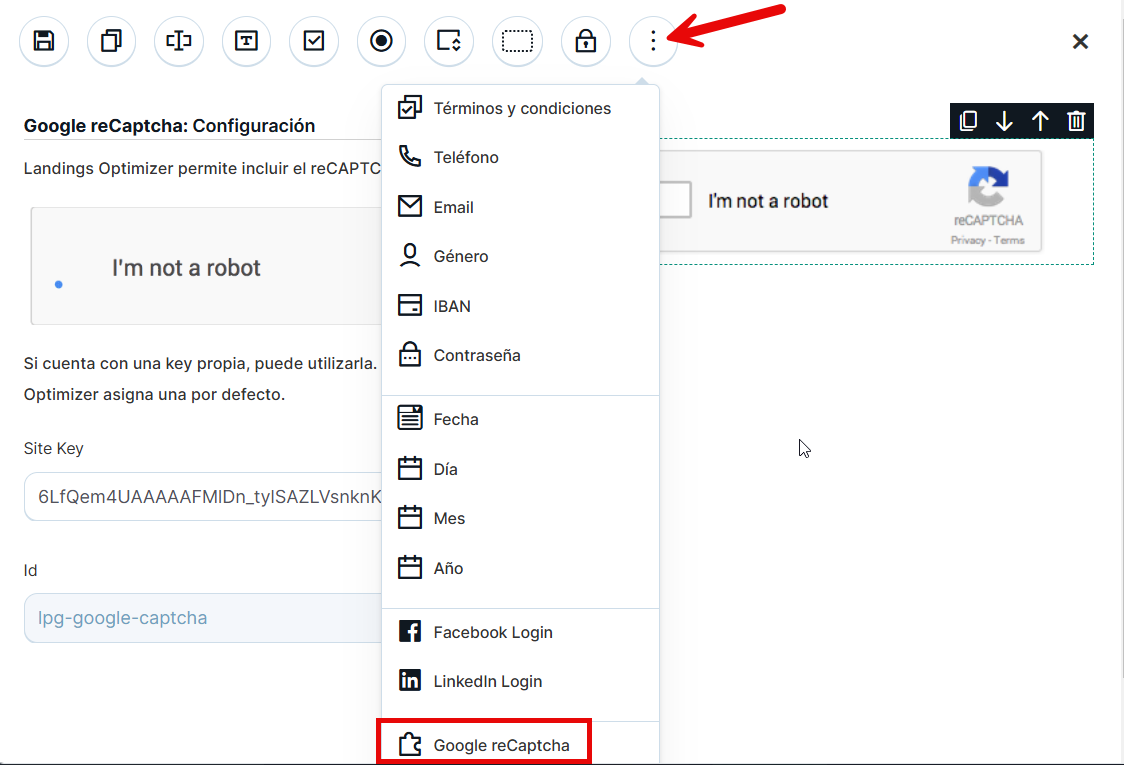Duplicate the selected reCaptcha element
This screenshot has height=765, width=1124.
(x=968, y=121)
